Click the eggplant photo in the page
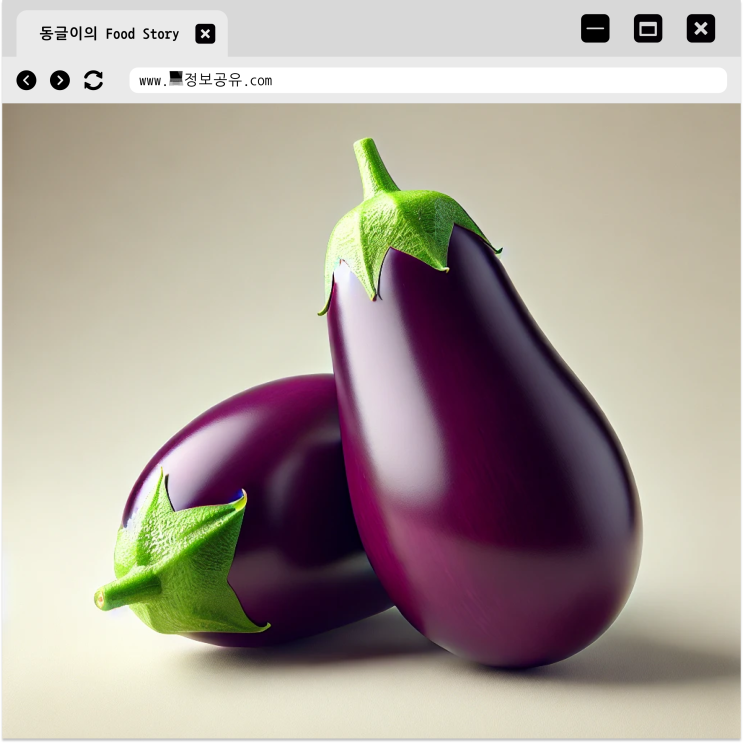The image size is (743, 743). [x=372, y=421]
